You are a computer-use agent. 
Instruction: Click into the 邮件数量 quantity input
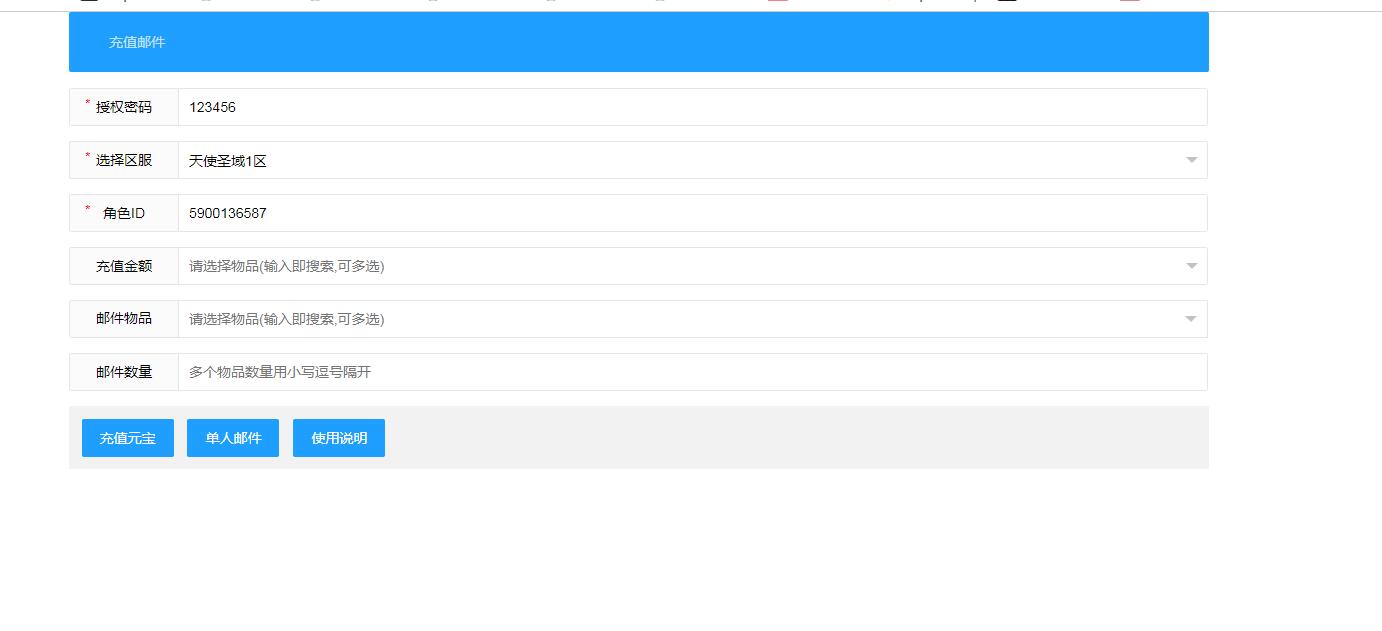pos(692,372)
